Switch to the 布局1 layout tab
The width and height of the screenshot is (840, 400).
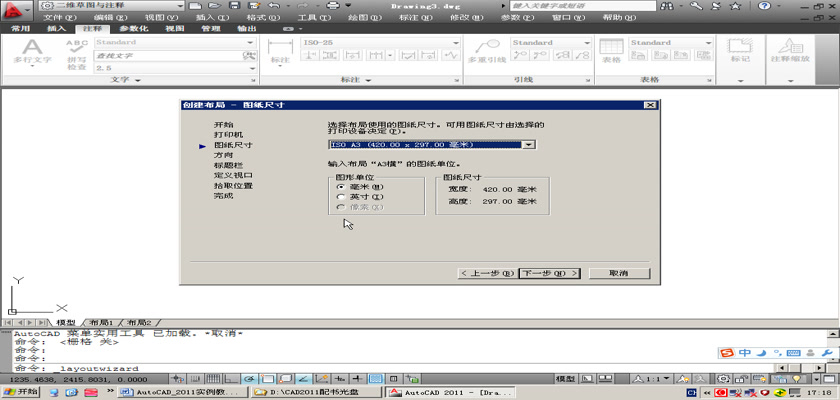click(x=102, y=323)
